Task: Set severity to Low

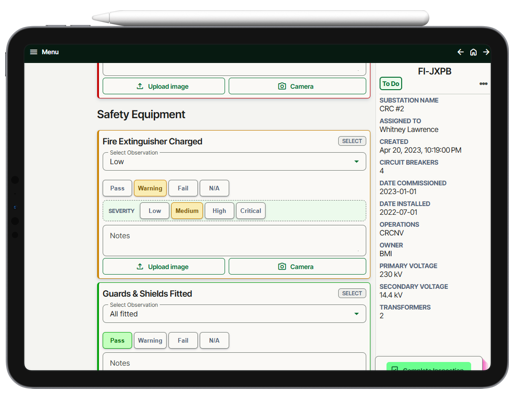Action: click(155, 211)
